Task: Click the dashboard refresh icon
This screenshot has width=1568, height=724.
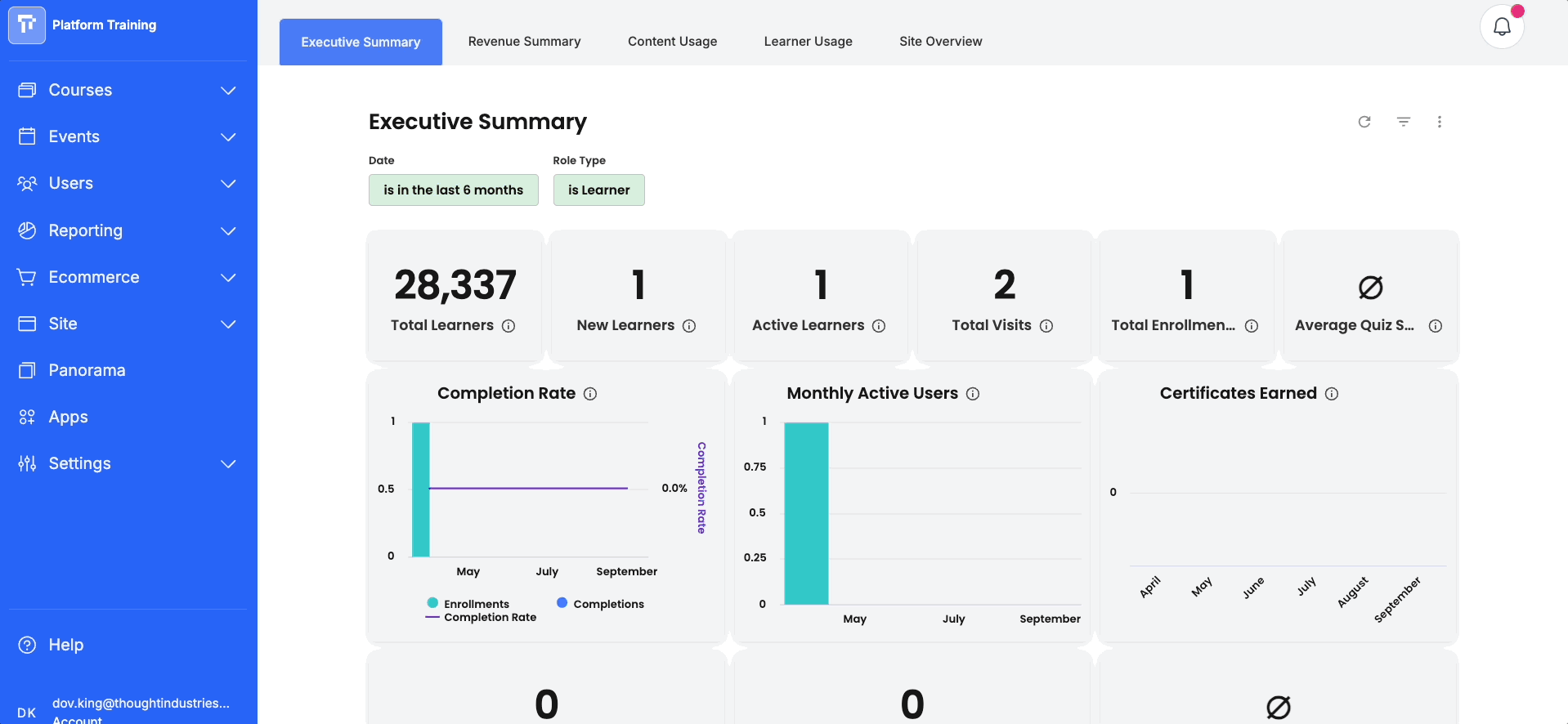Action: [x=1364, y=122]
